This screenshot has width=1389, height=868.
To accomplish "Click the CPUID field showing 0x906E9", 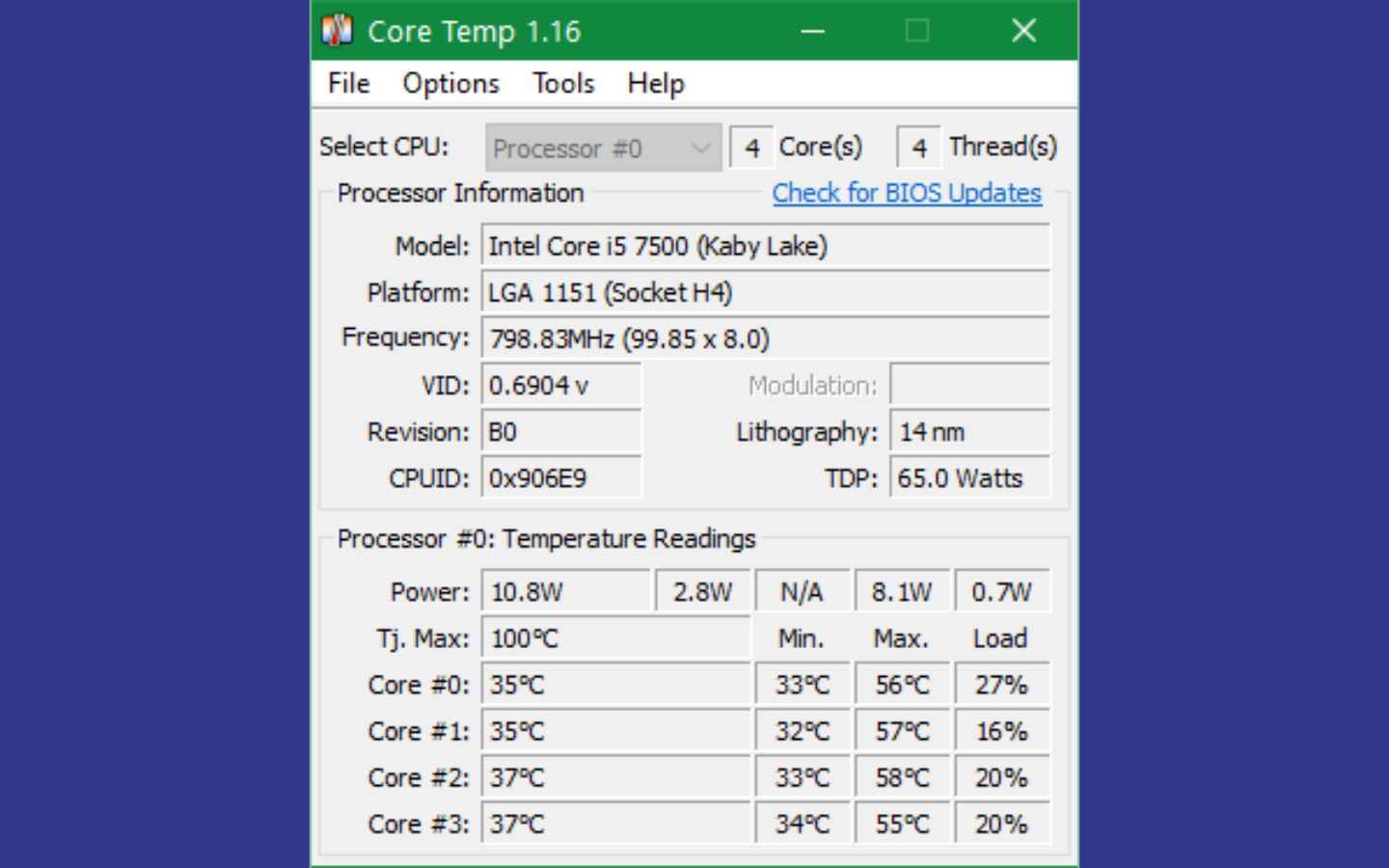I will pos(560,478).
